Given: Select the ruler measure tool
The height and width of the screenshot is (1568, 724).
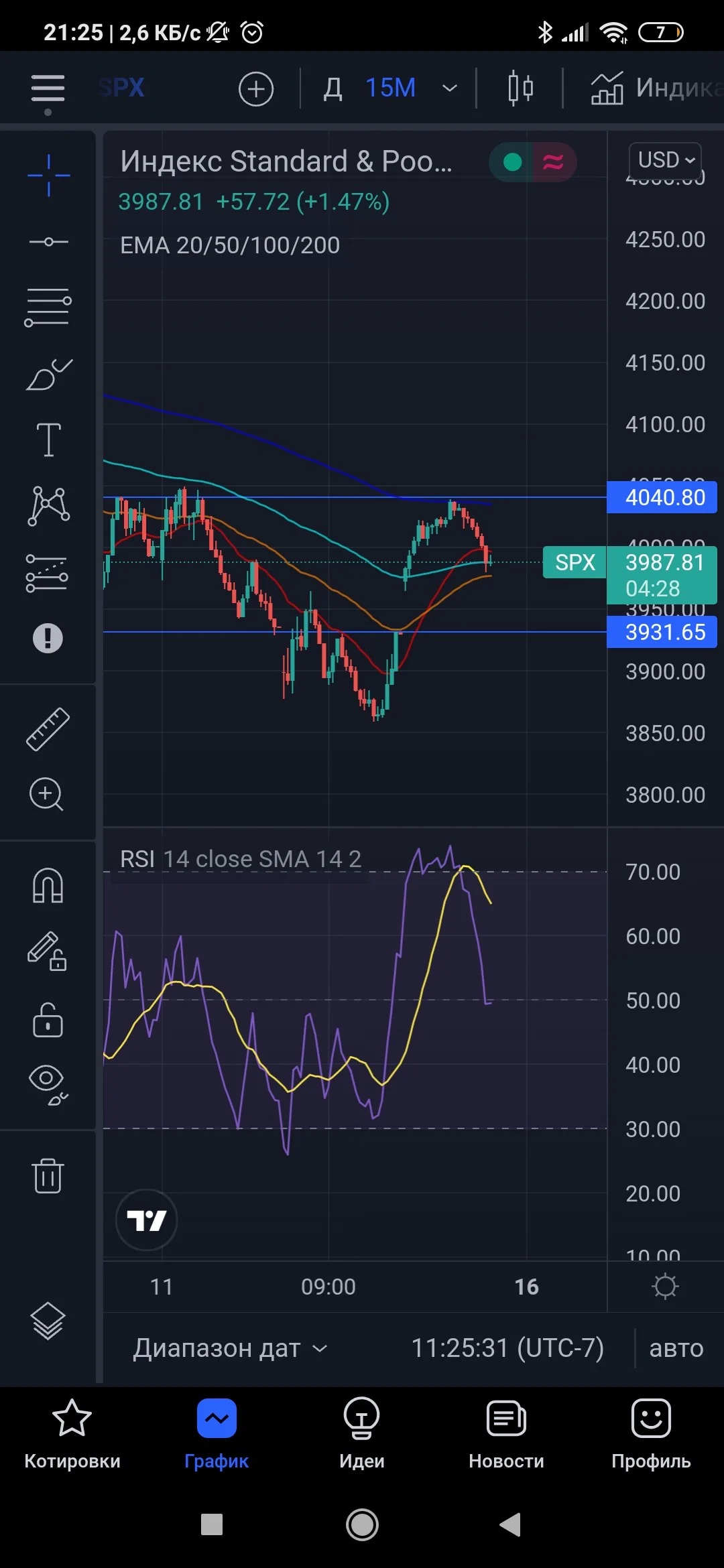Looking at the screenshot, I should pyautogui.click(x=48, y=728).
